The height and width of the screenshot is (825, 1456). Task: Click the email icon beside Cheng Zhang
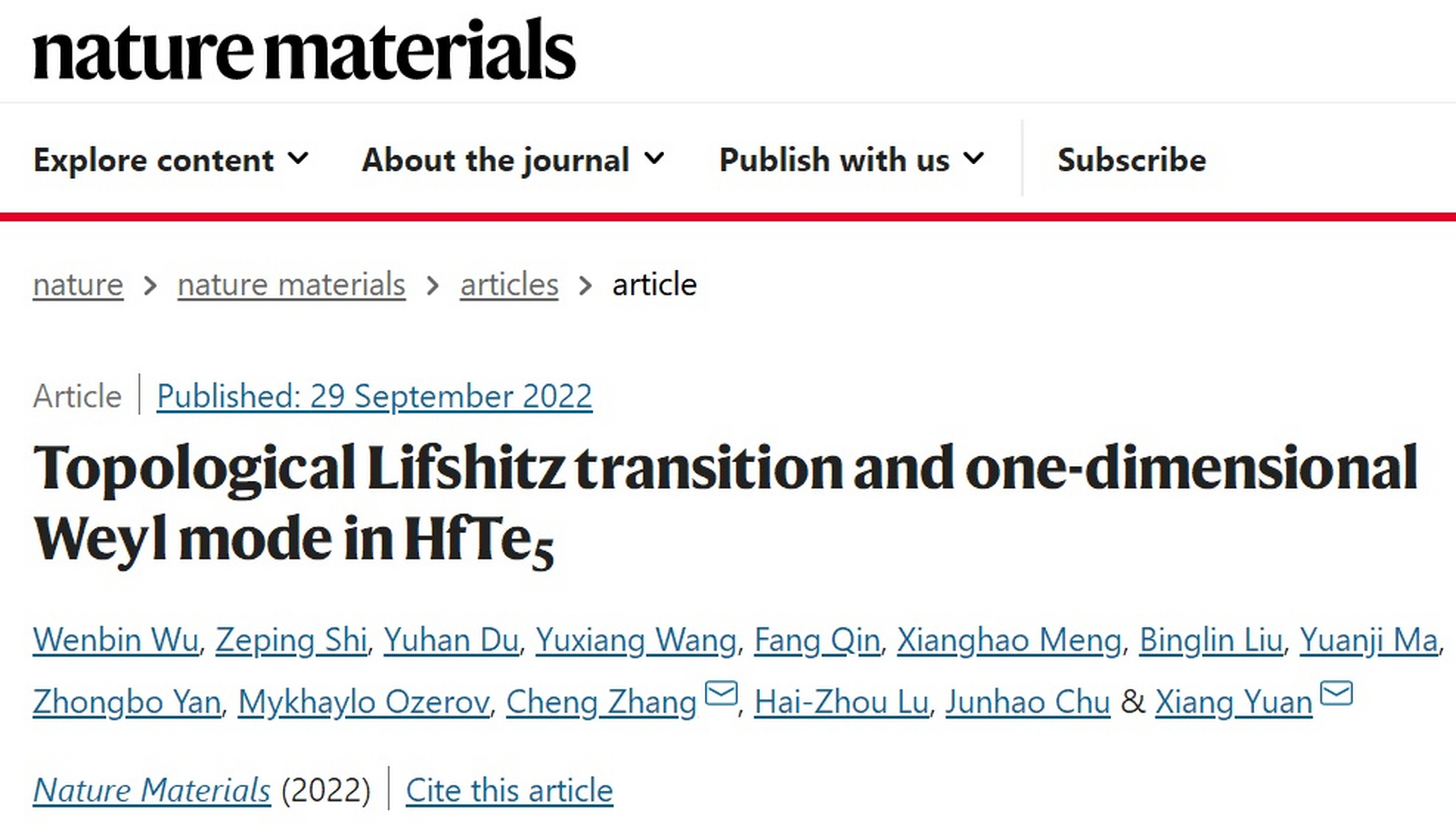[x=721, y=694]
